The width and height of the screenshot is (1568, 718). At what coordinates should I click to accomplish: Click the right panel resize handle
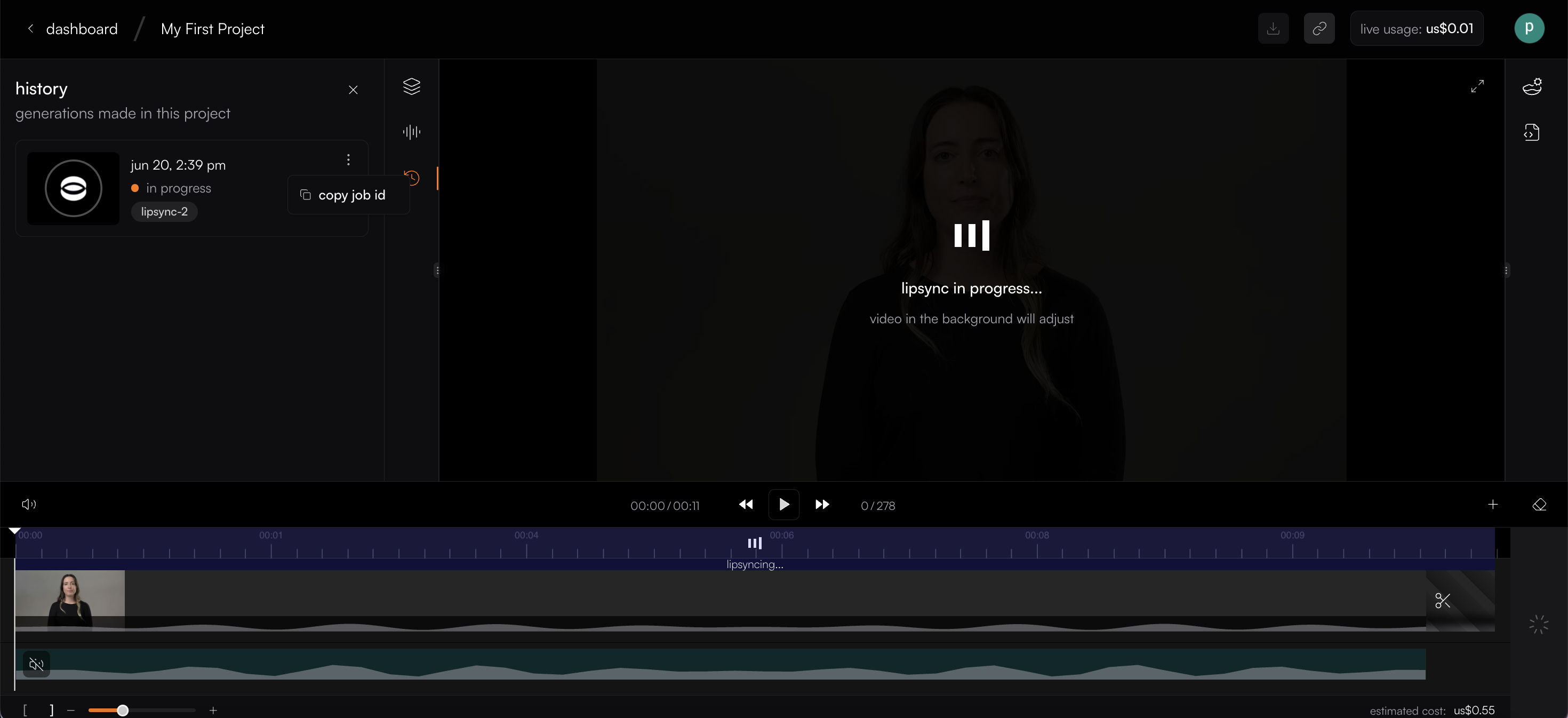pyautogui.click(x=1507, y=270)
